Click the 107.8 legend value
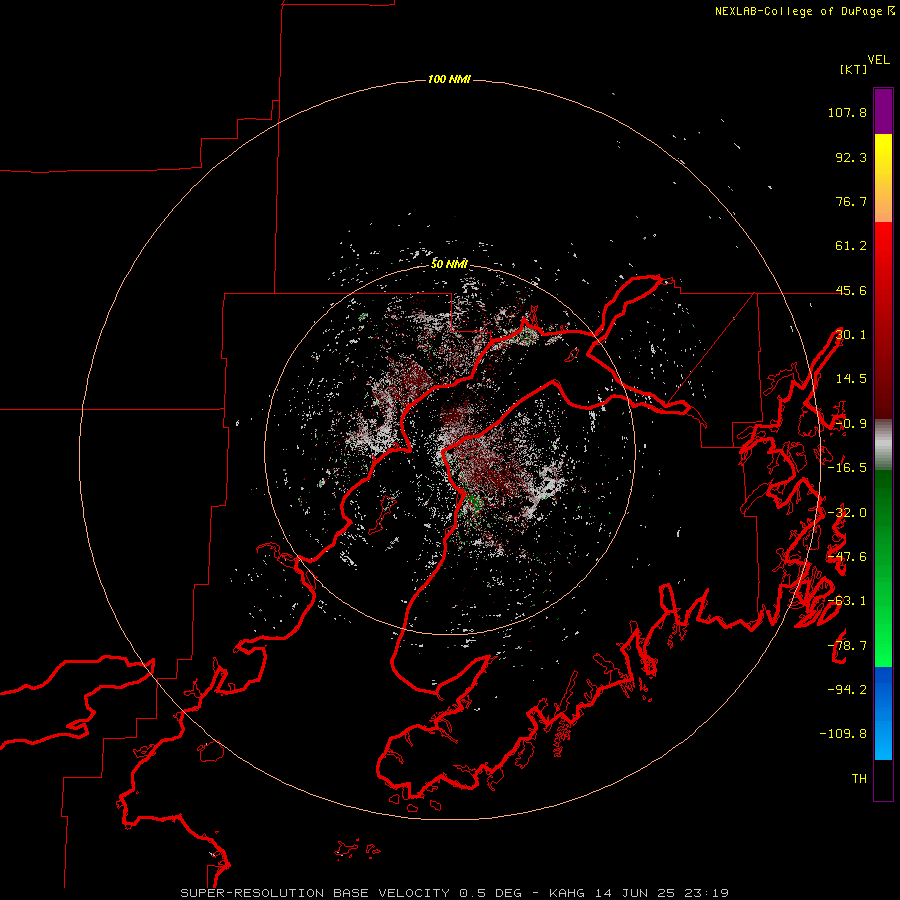 tap(847, 112)
